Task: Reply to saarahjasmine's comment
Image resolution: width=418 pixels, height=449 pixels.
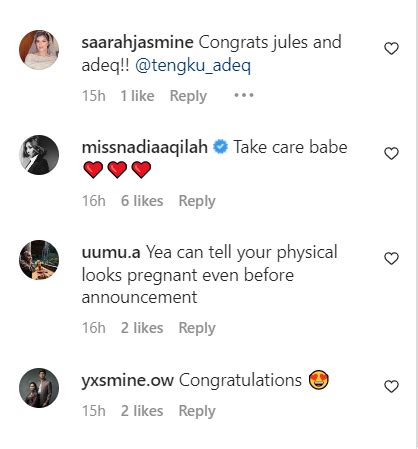Action: click(188, 96)
